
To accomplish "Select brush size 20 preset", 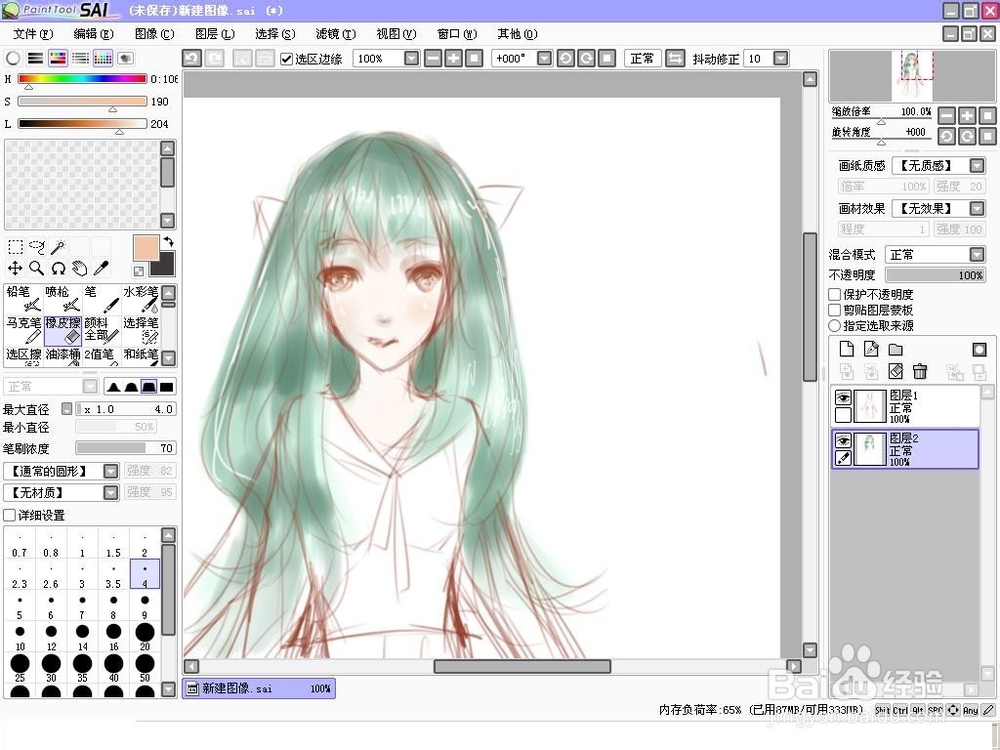I will [x=145, y=637].
